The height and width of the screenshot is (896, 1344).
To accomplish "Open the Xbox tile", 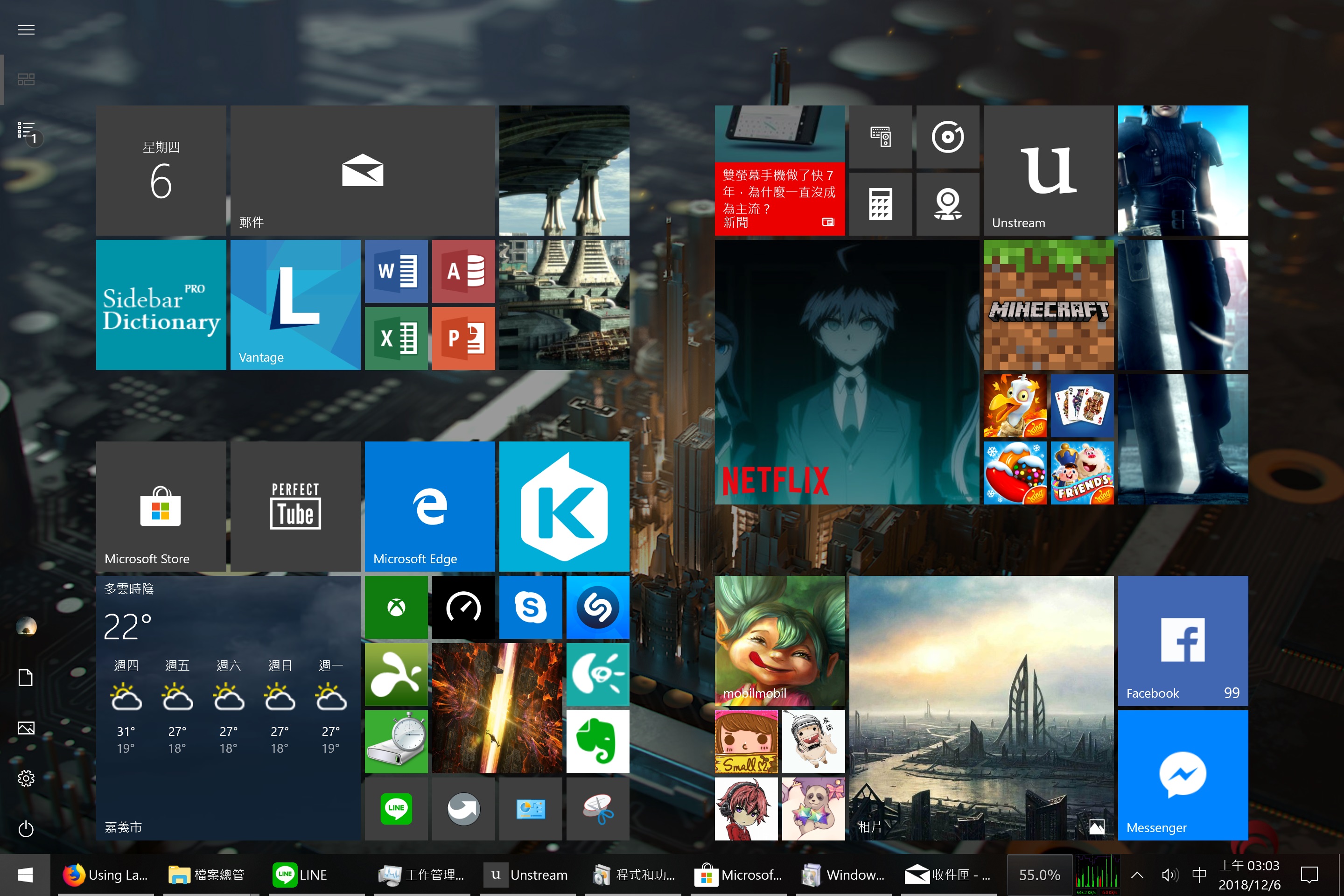I will pos(396,608).
